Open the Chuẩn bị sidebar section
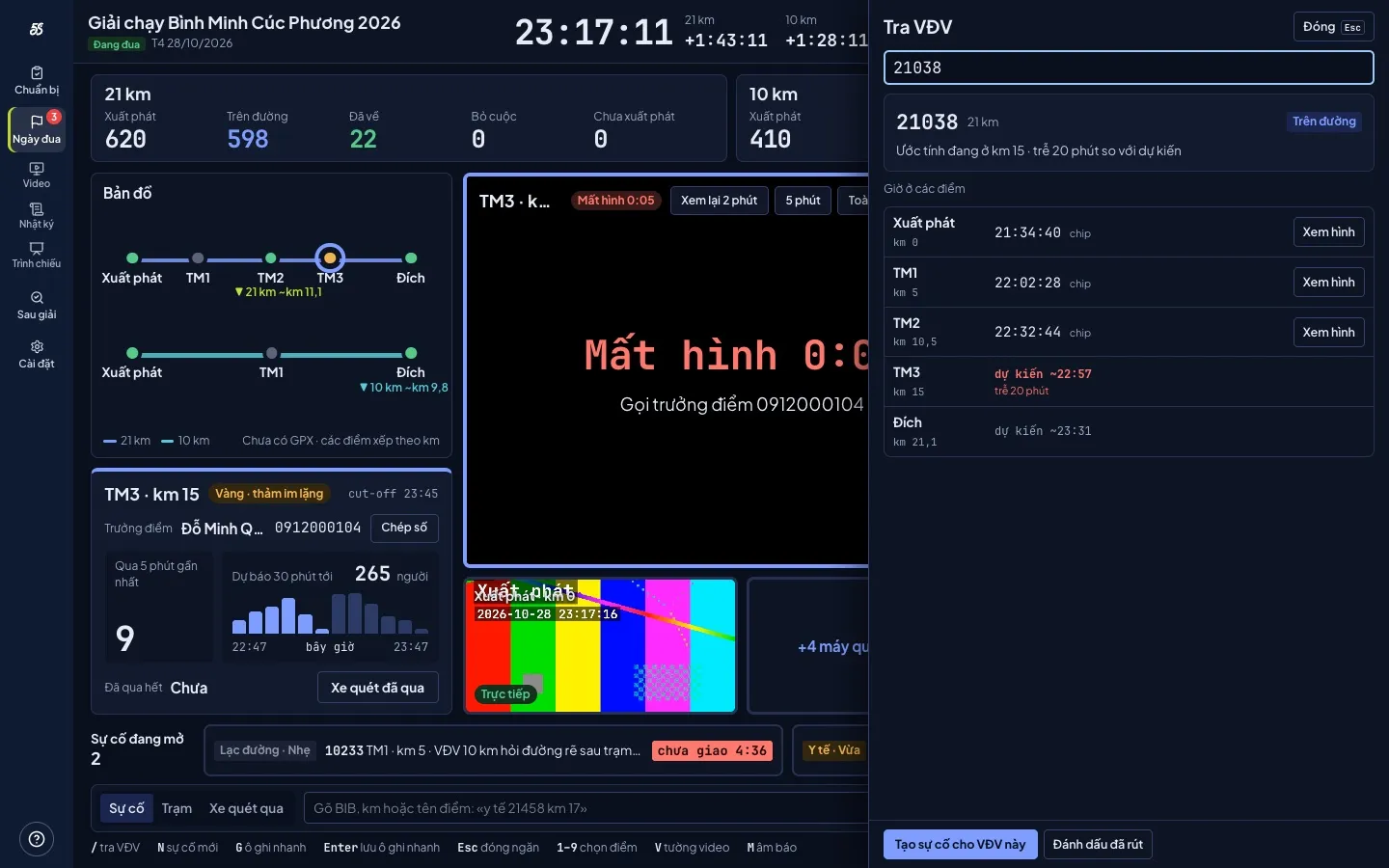 (37, 81)
